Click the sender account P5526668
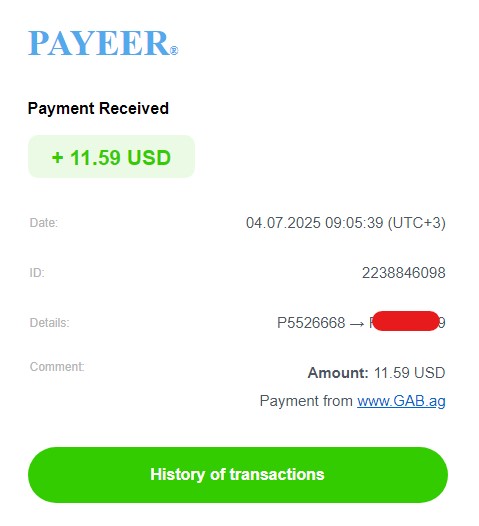 tap(311, 323)
